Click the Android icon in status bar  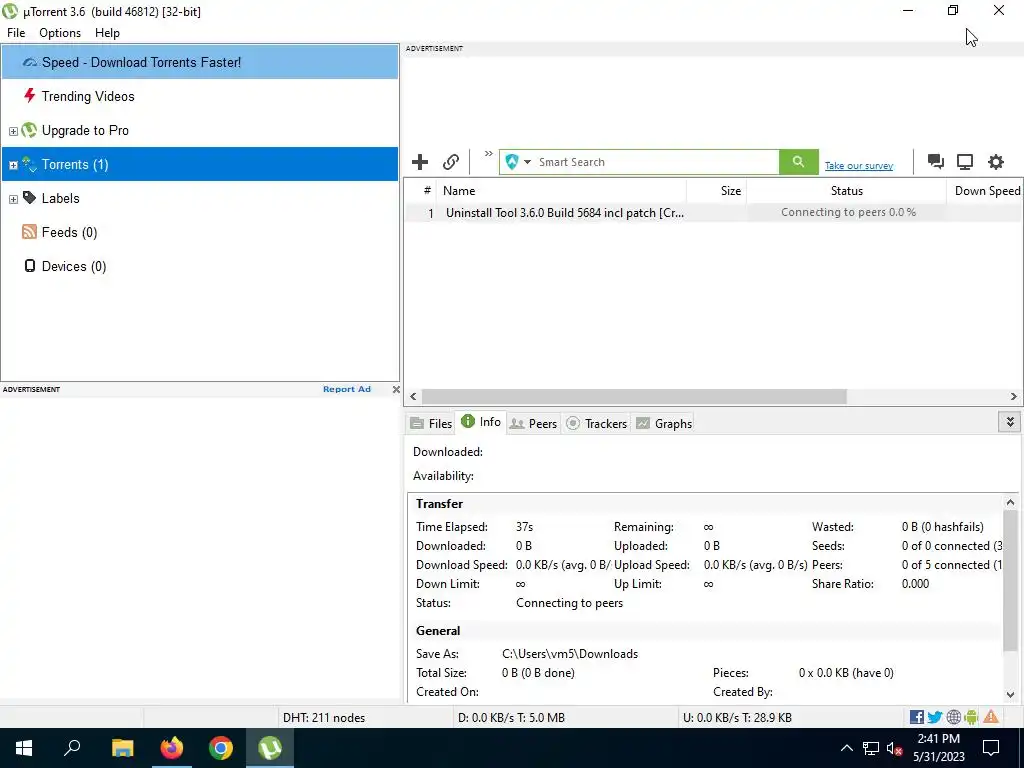(x=971, y=717)
